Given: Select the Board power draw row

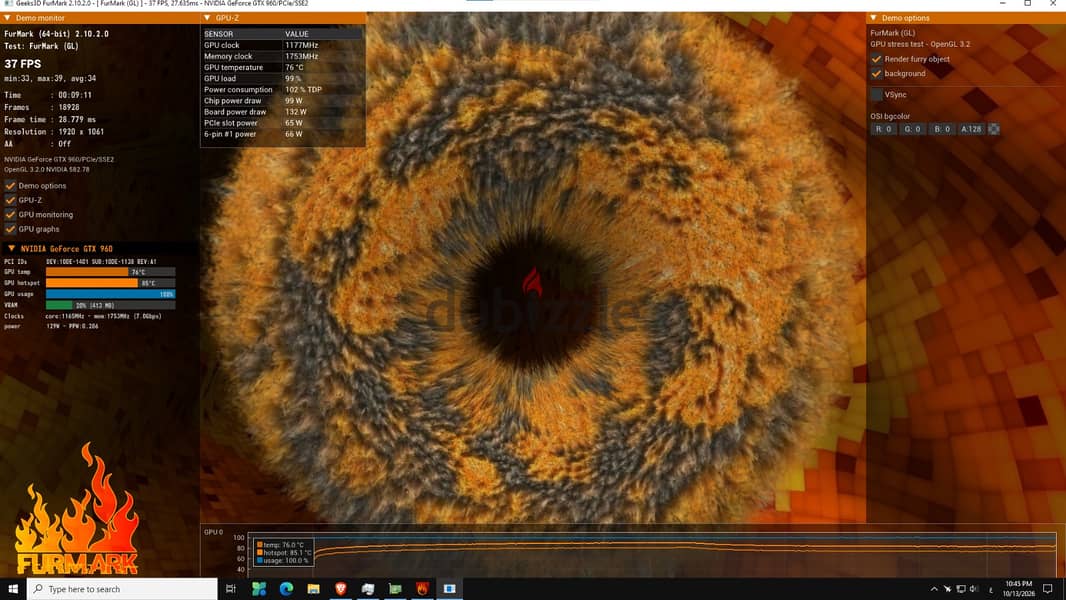Looking at the screenshot, I should click(x=283, y=112).
